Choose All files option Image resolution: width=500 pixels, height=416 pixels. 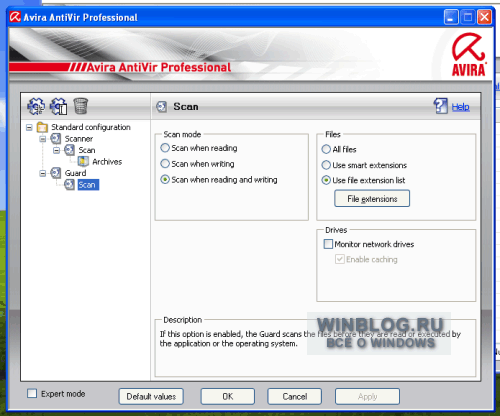point(326,149)
